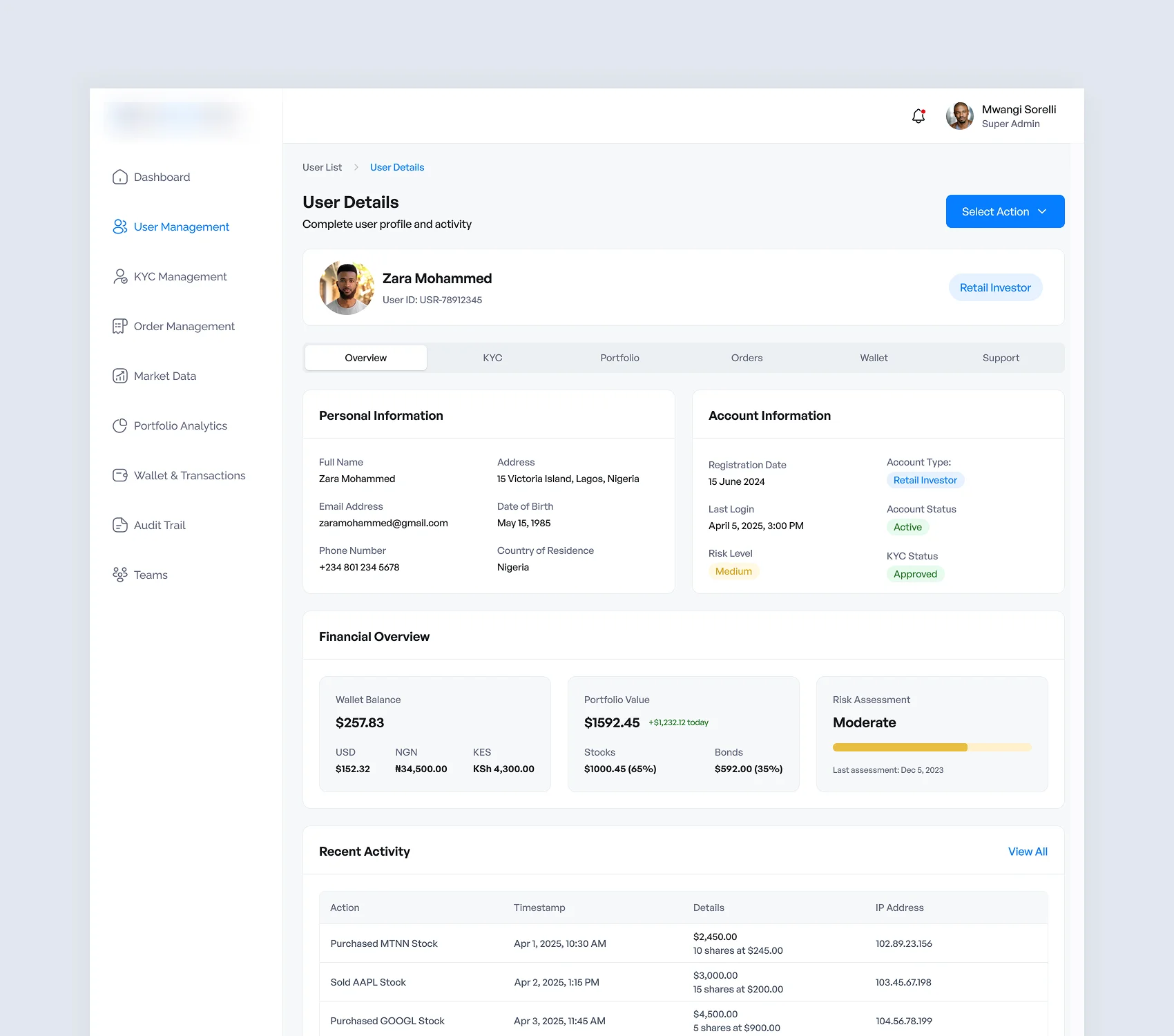Click the Market Data chart icon
The height and width of the screenshot is (1036, 1174).
pos(120,376)
